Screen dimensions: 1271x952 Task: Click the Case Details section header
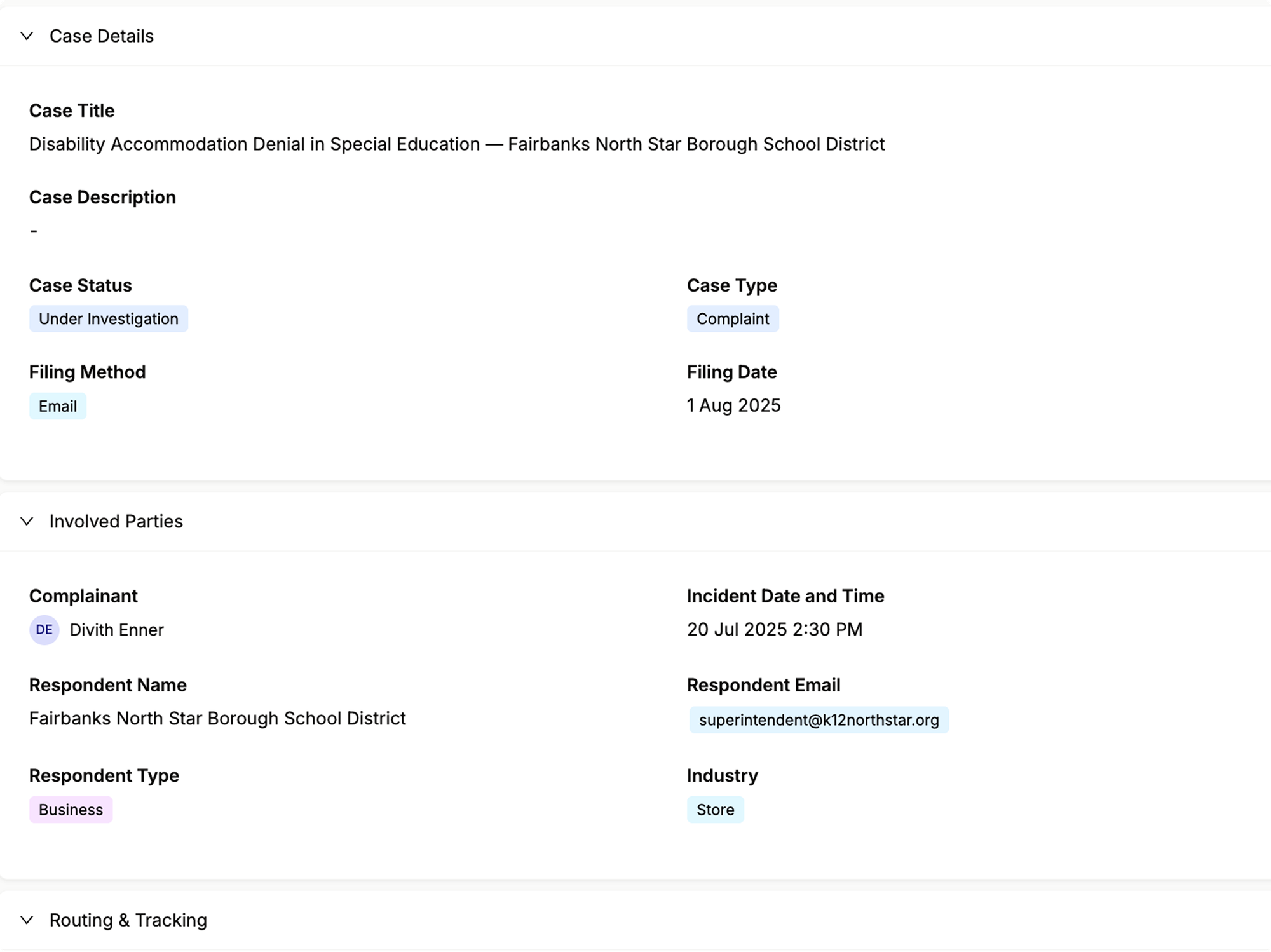coord(102,36)
